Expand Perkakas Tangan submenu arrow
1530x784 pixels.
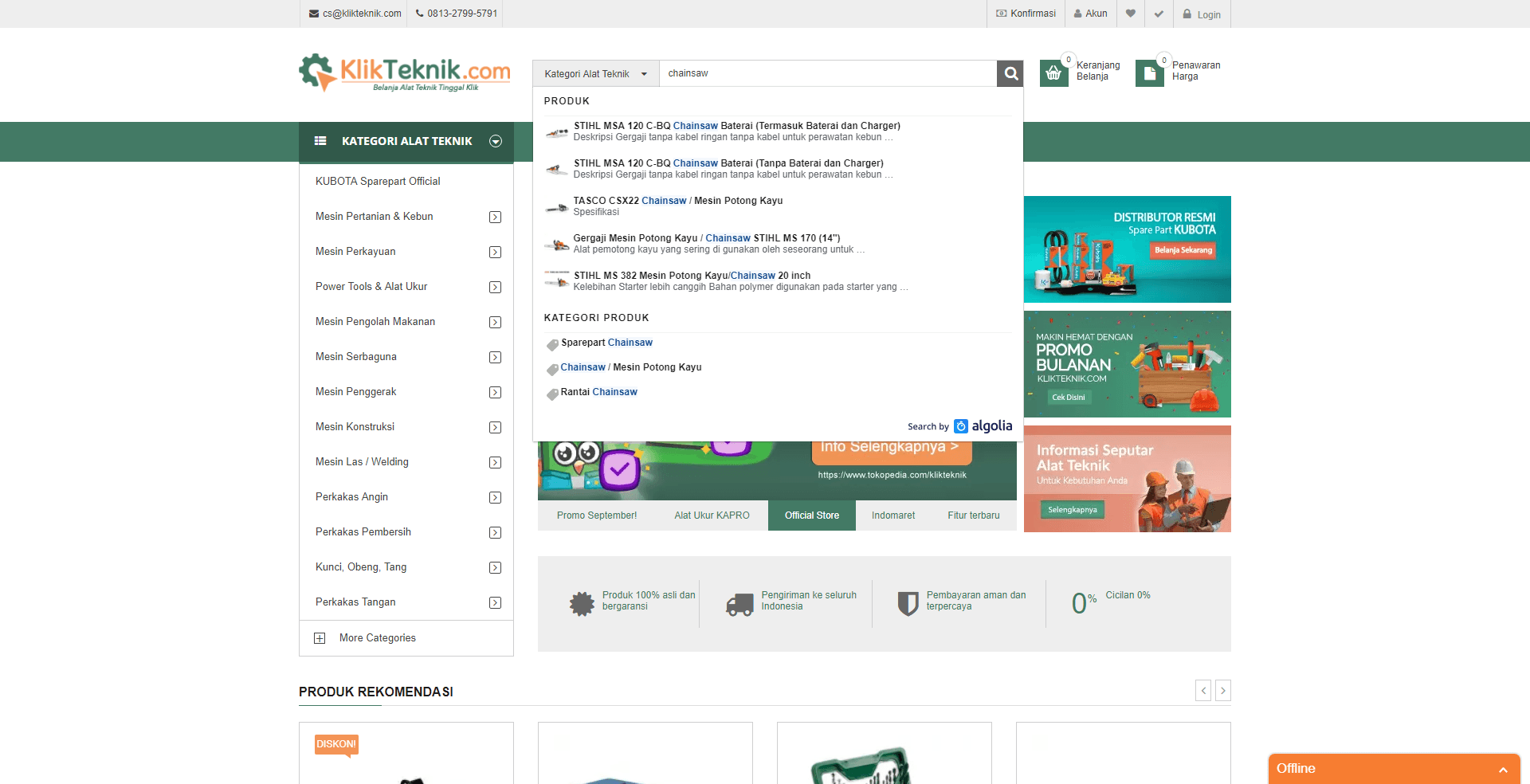point(495,602)
